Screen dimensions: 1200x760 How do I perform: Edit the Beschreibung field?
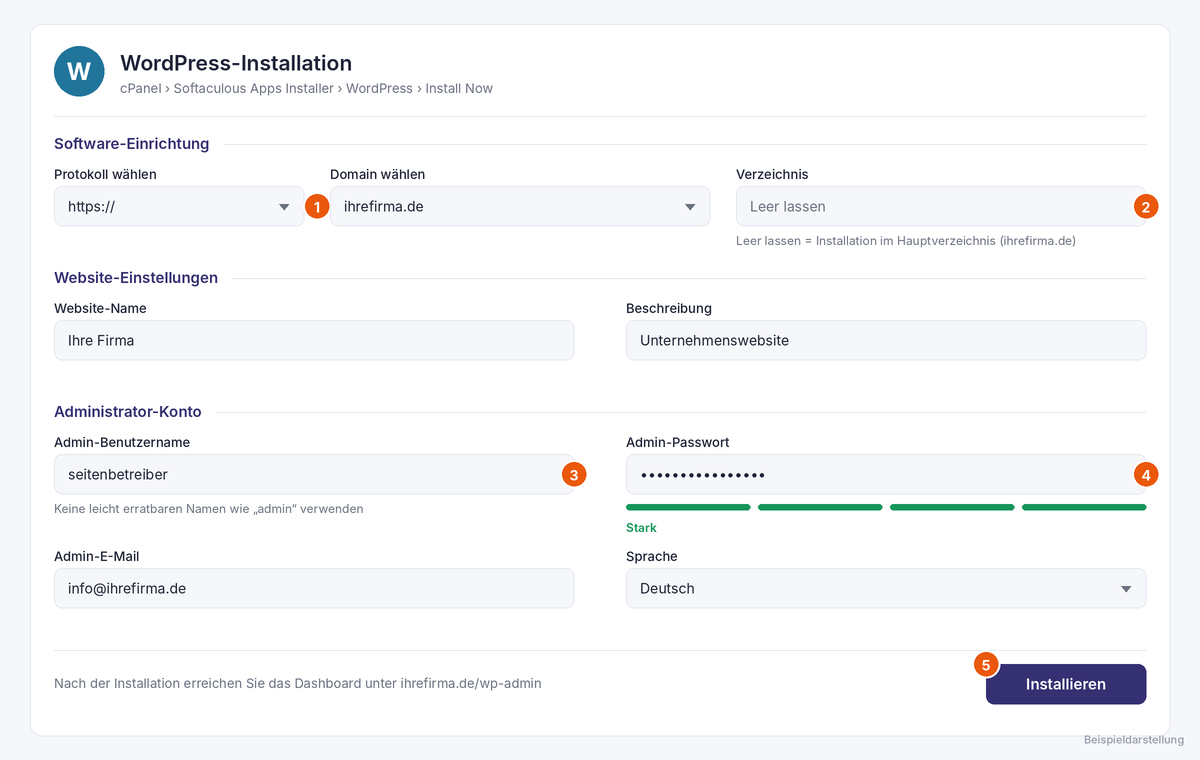pos(886,340)
